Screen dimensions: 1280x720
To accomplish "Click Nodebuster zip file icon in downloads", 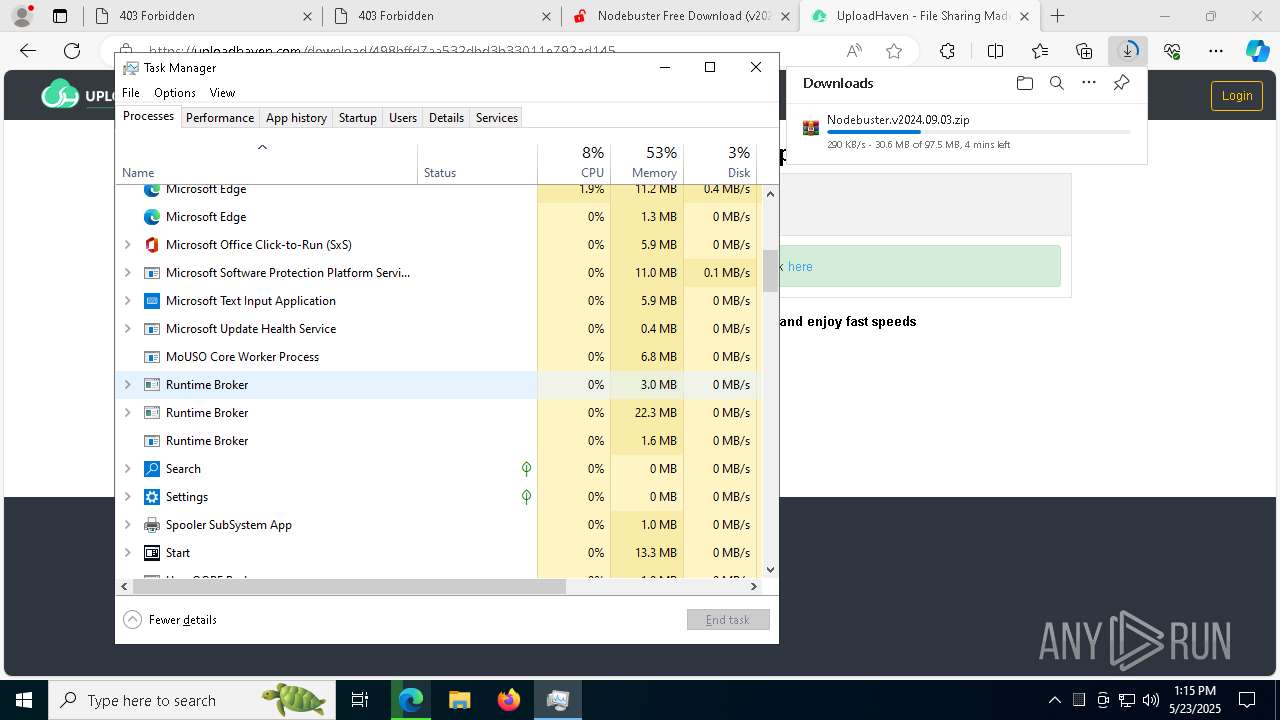I will click(x=811, y=128).
